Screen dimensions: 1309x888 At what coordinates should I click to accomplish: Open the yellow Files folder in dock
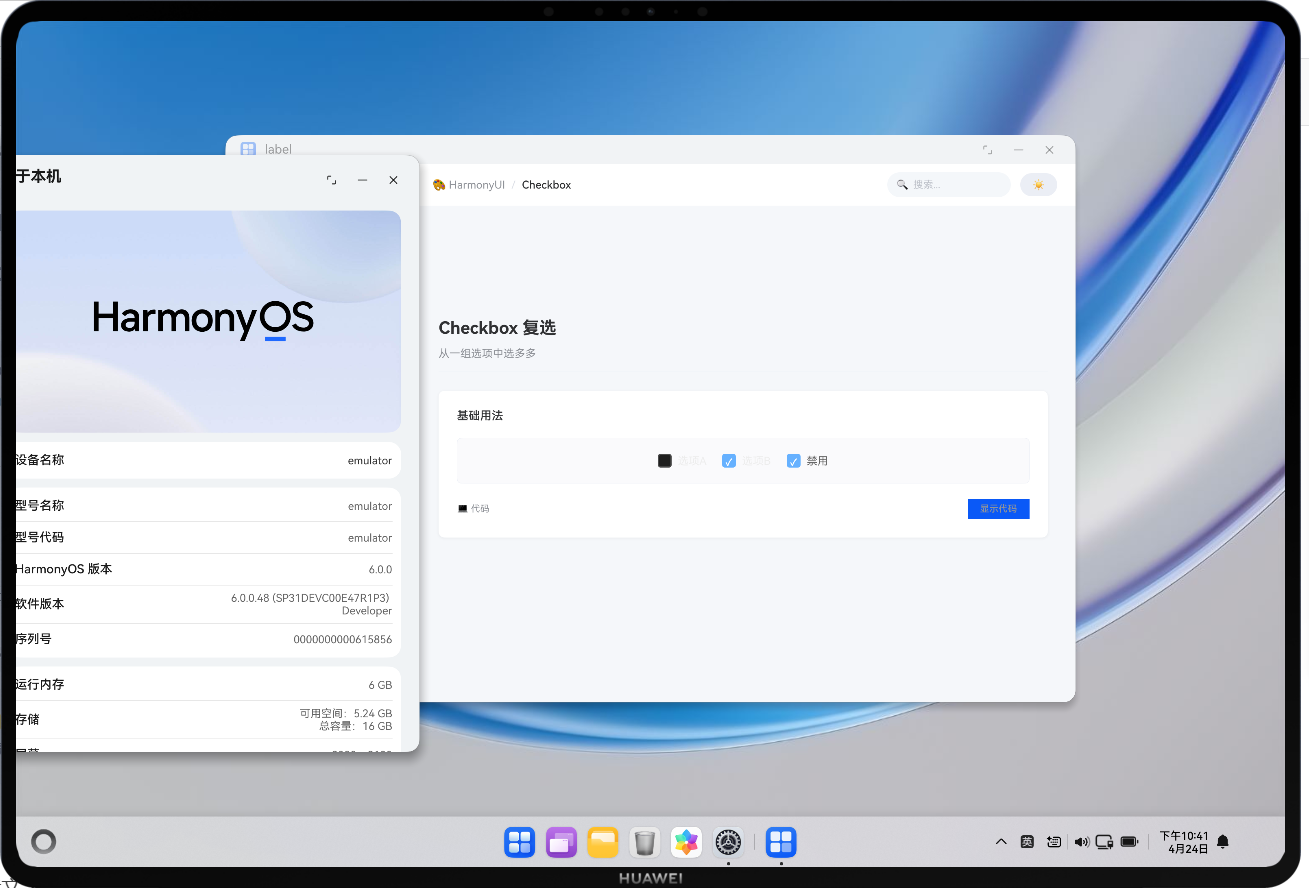click(x=603, y=842)
